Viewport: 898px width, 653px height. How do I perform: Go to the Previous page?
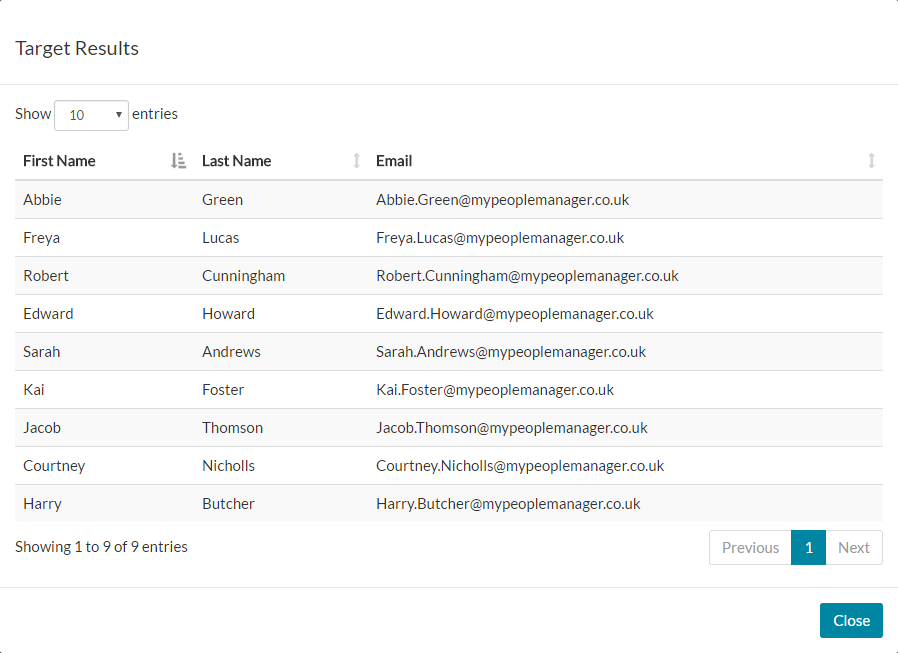pyautogui.click(x=750, y=547)
